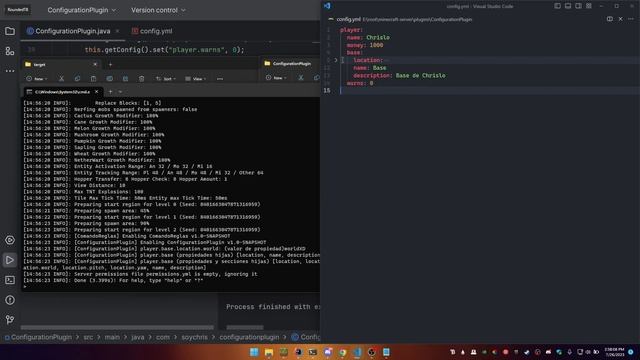640x360 pixels.
Task: Open the Terminal tool window icon
Action: pyautogui.click(x=10, y=280)
